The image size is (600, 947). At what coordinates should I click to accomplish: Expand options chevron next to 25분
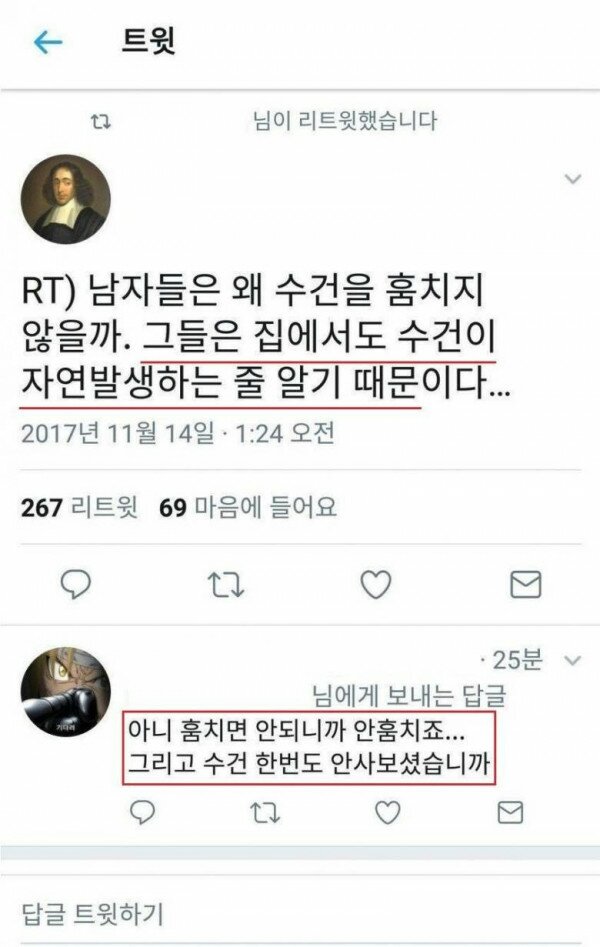pos(572,660)
